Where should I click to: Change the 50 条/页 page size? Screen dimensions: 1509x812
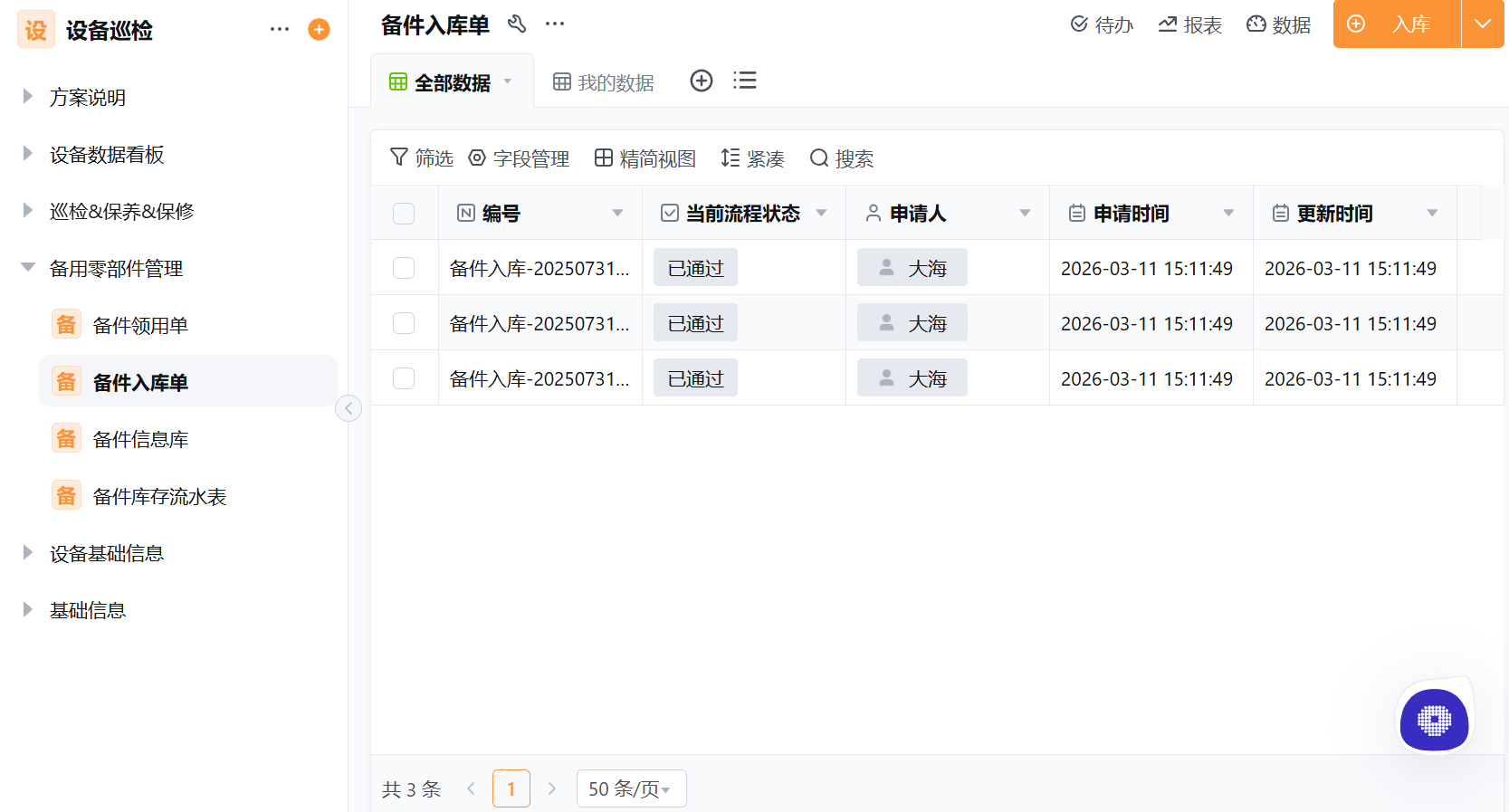(x=631, y=788)
